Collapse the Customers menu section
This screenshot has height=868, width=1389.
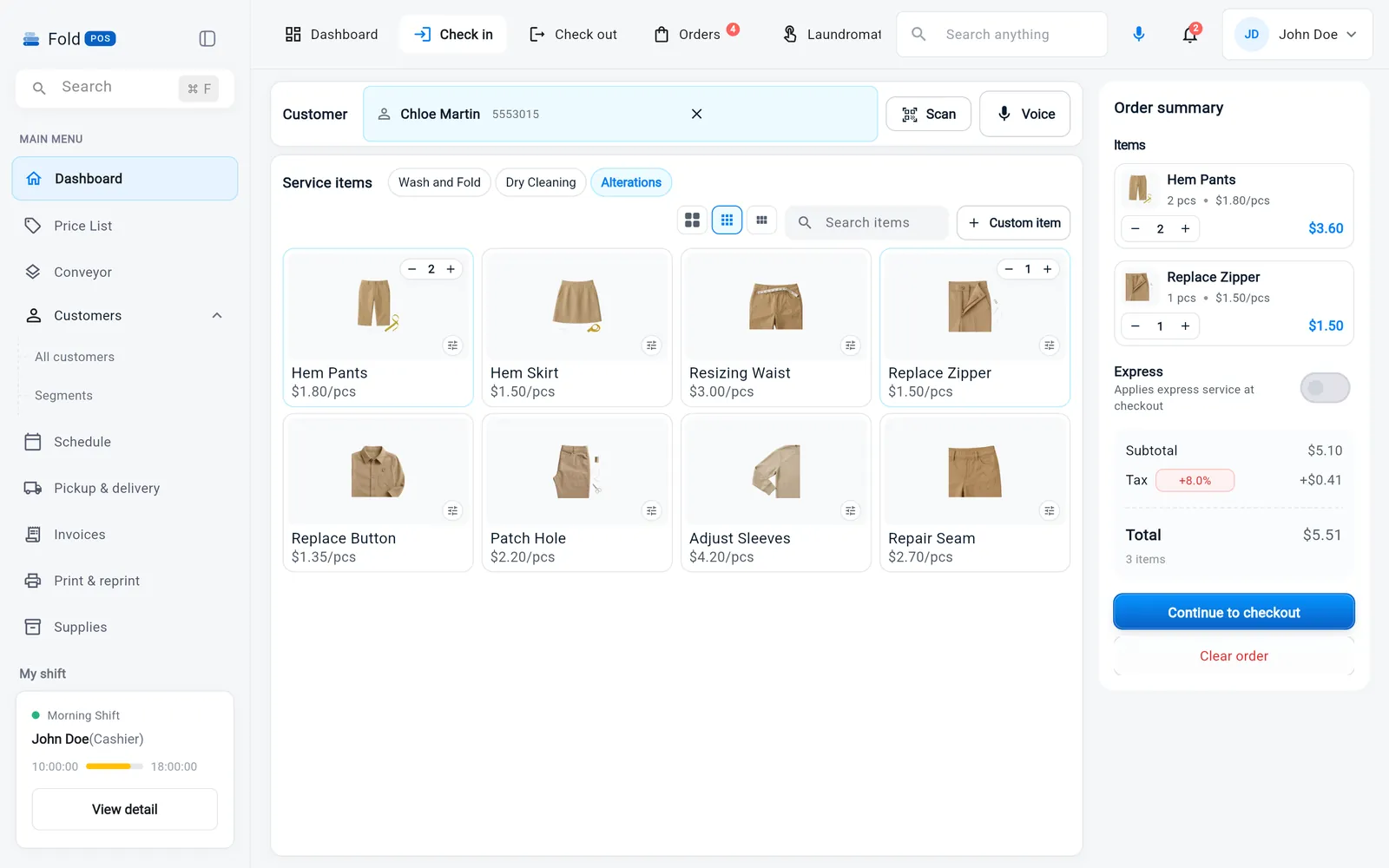pyautogui.click(x=217, y=315)
